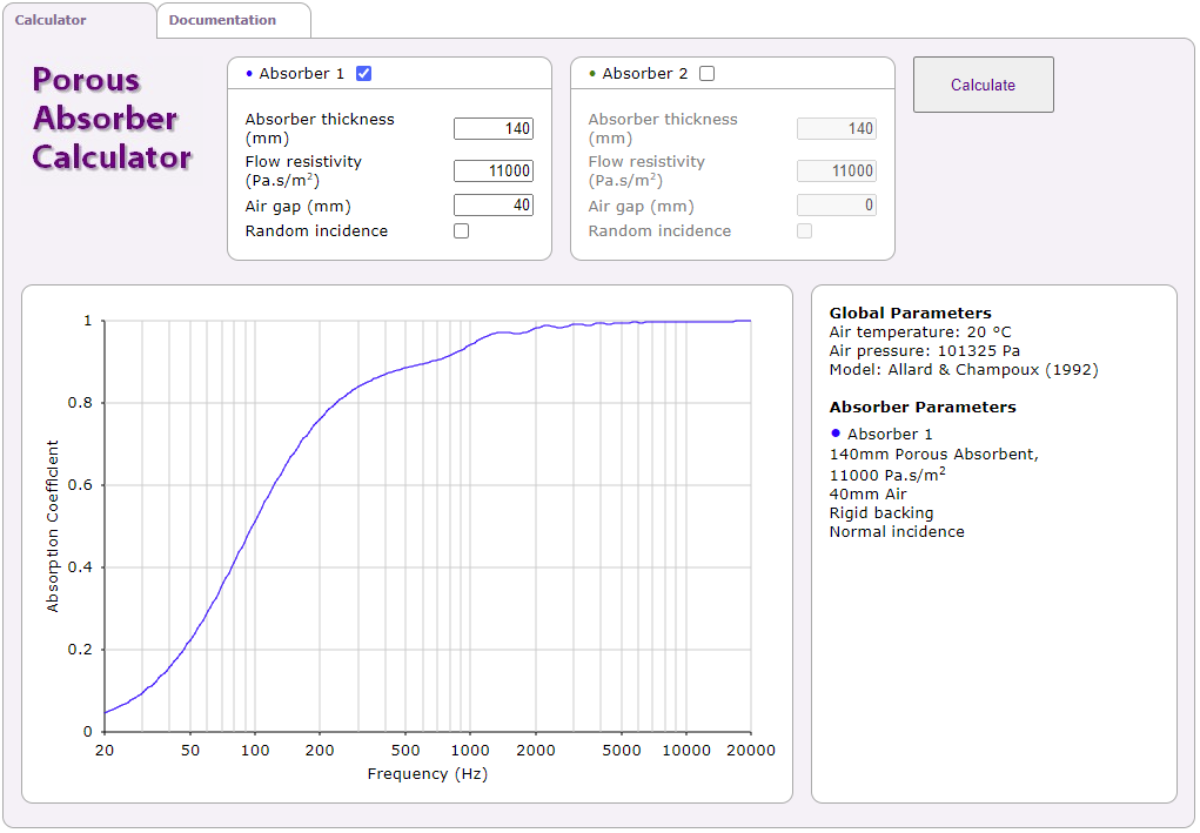Click the Absorption Coefficient axis label
Screen dimensions: 1200x833
tap(53, 526)
